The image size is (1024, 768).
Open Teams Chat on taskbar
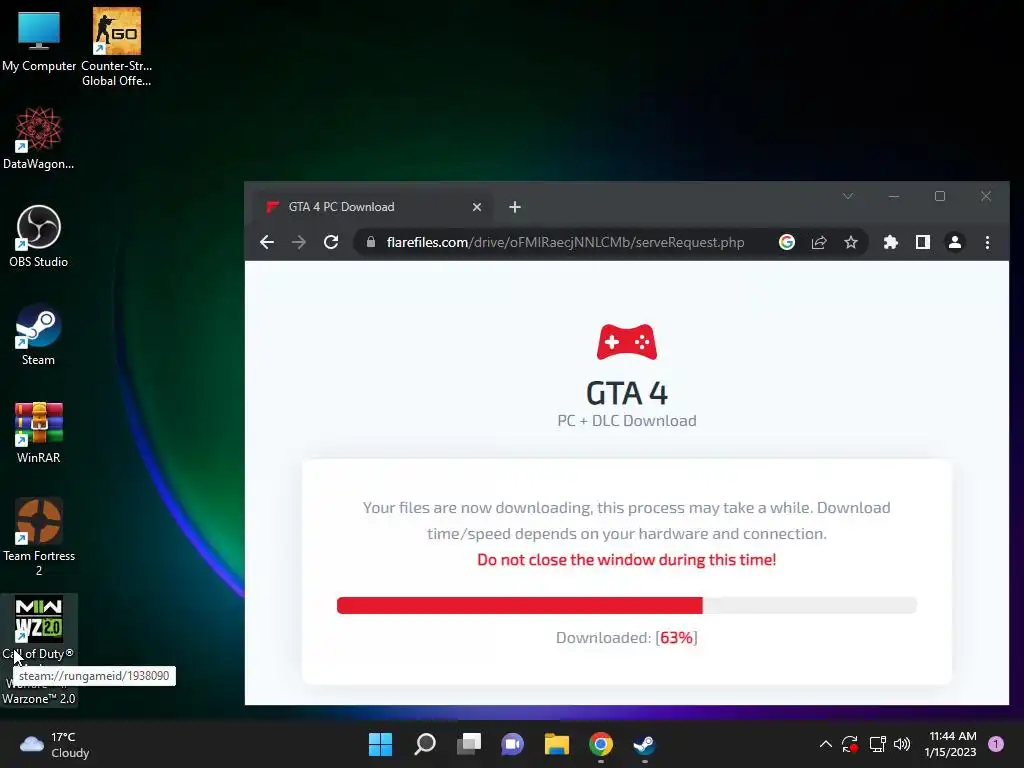tap(513, 744)
